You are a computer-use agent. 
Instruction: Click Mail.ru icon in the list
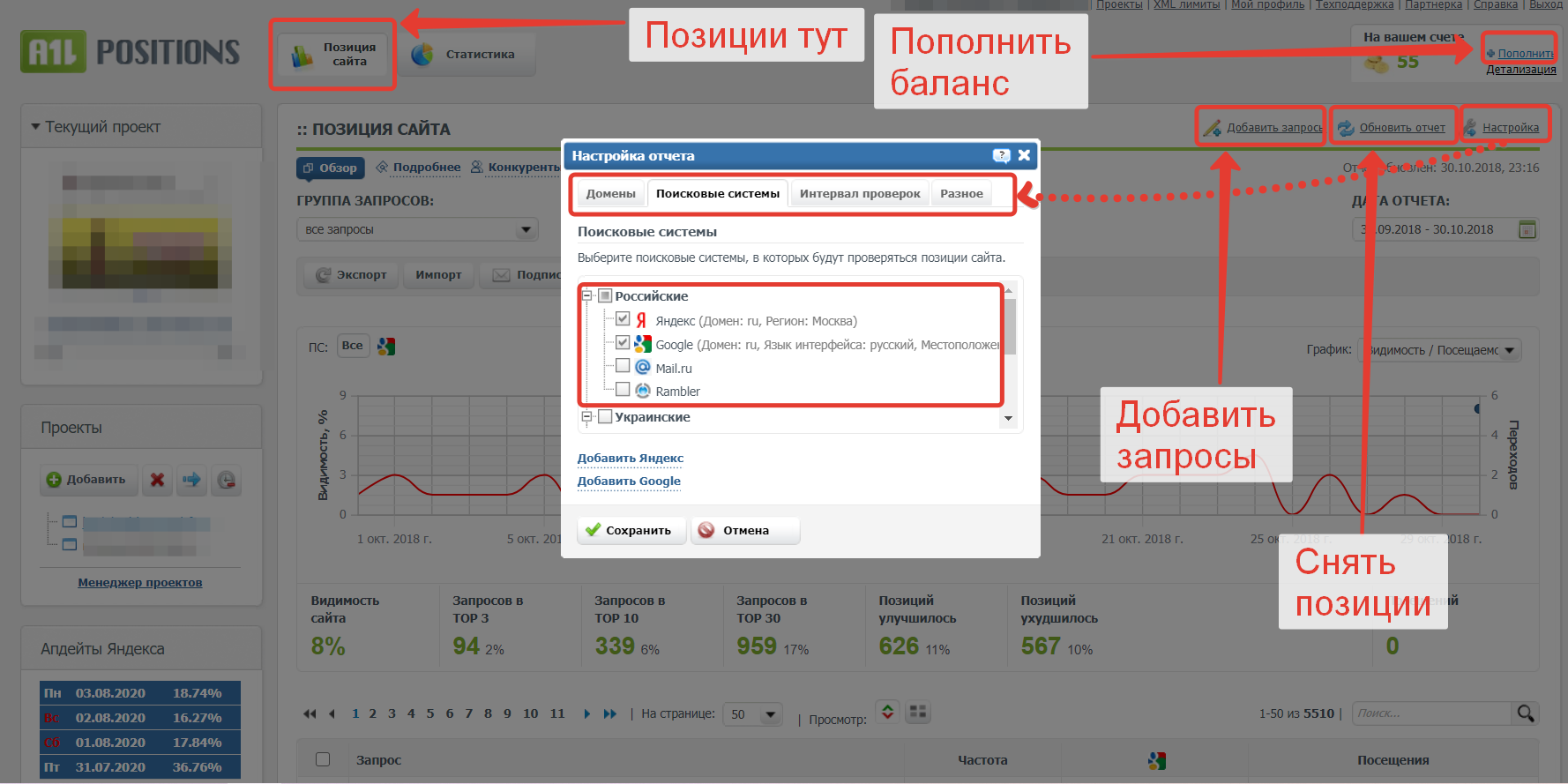[643, 368]
